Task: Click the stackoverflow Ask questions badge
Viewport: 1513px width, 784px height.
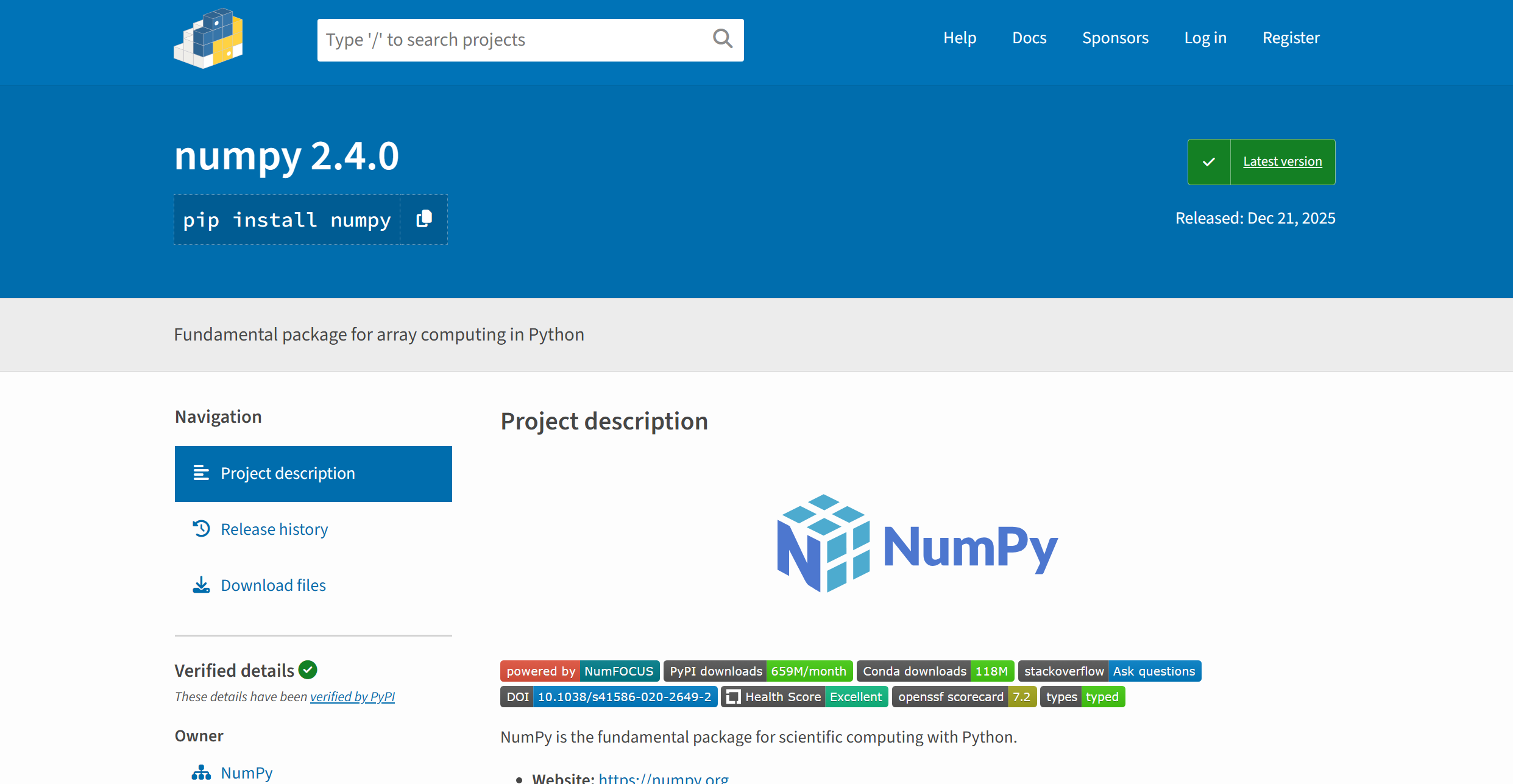Action: (1109, 671)
